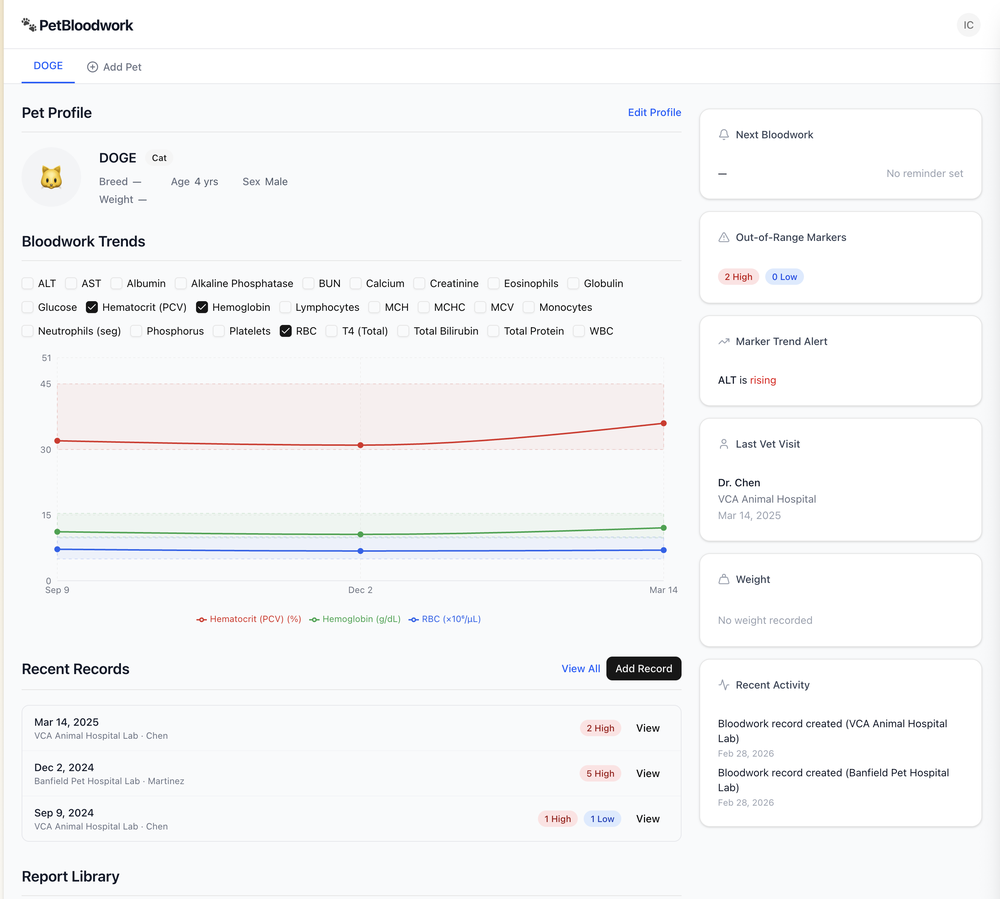View the Dec 2, 2024 record
1000x899 pixels.
click(647, 773)
